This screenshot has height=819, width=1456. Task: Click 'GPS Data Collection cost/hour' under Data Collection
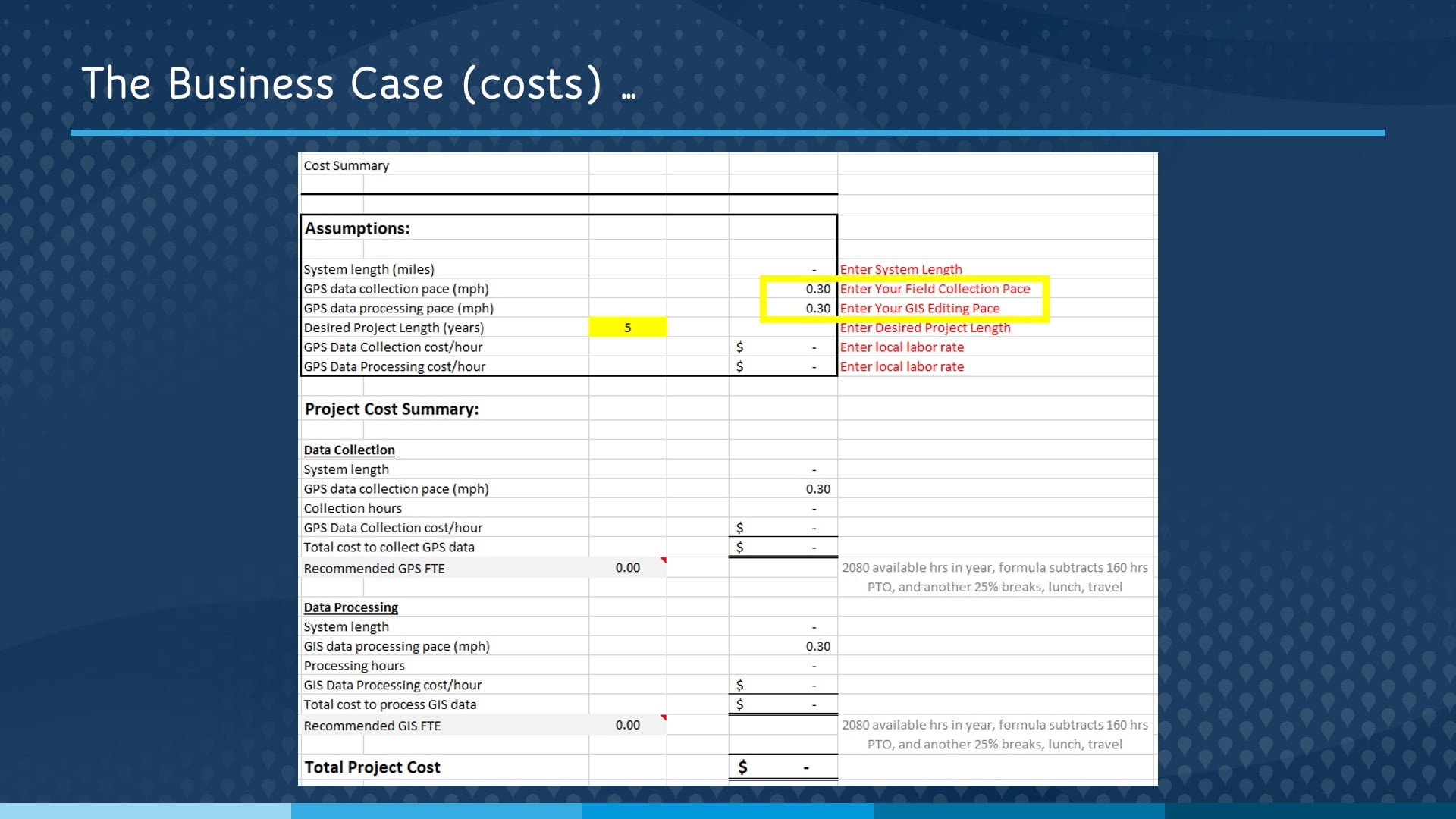393,528
